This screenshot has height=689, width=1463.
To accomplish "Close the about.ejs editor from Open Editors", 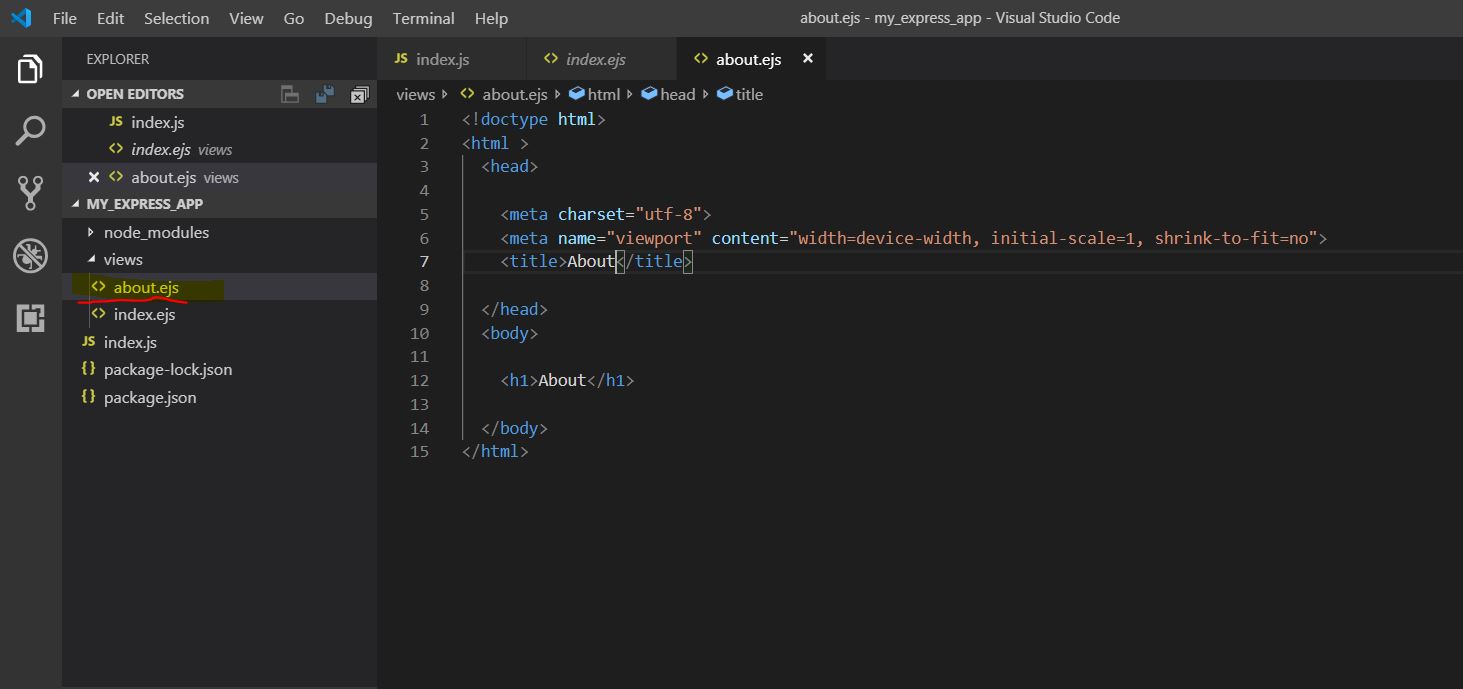I will (92, 177).
